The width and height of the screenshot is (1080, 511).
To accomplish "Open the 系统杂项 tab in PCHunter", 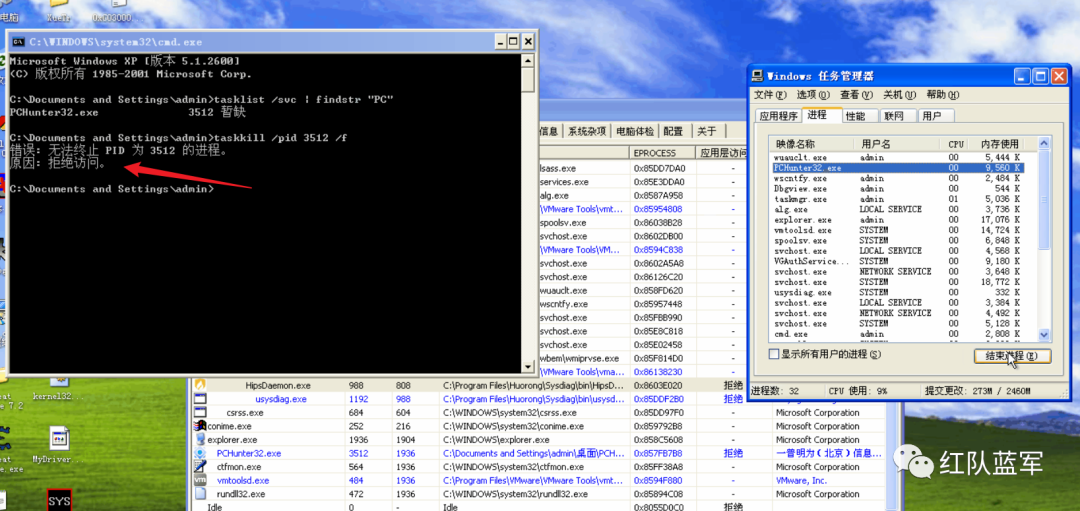I will point(587,132).
